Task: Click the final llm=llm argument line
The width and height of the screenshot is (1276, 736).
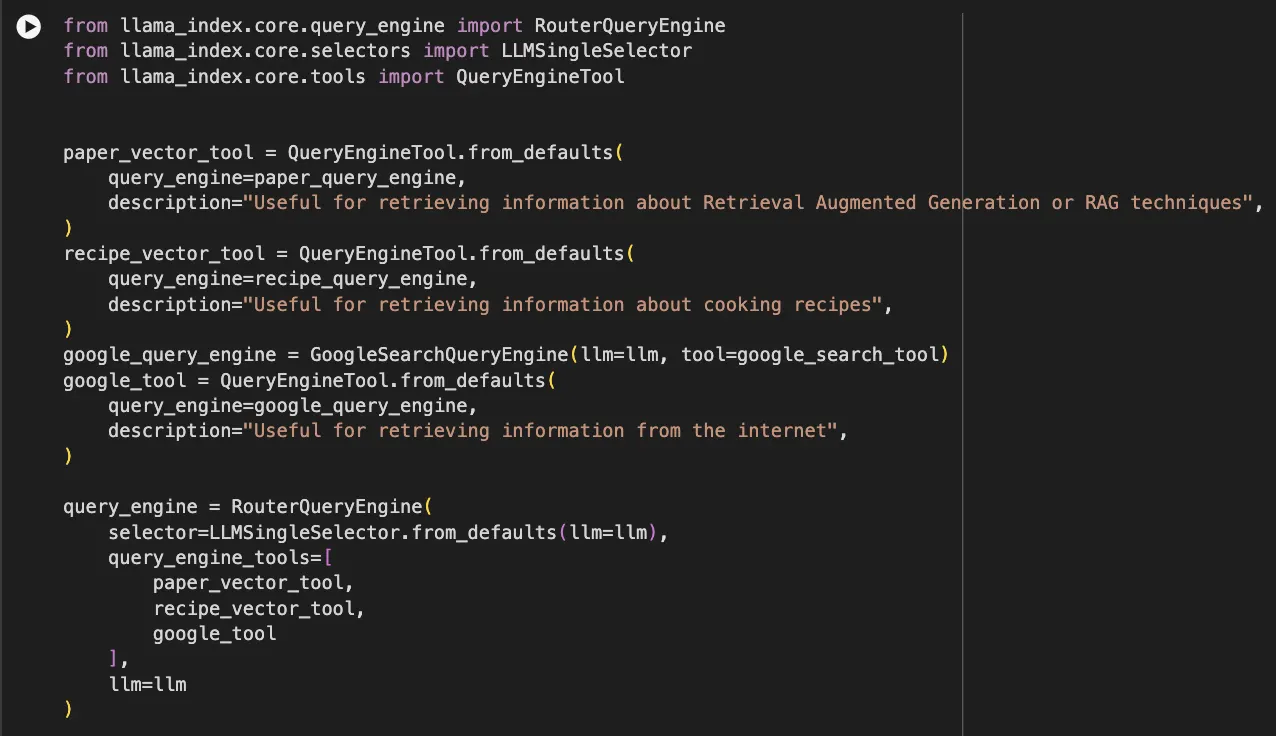Action: (x=147, y=685)
